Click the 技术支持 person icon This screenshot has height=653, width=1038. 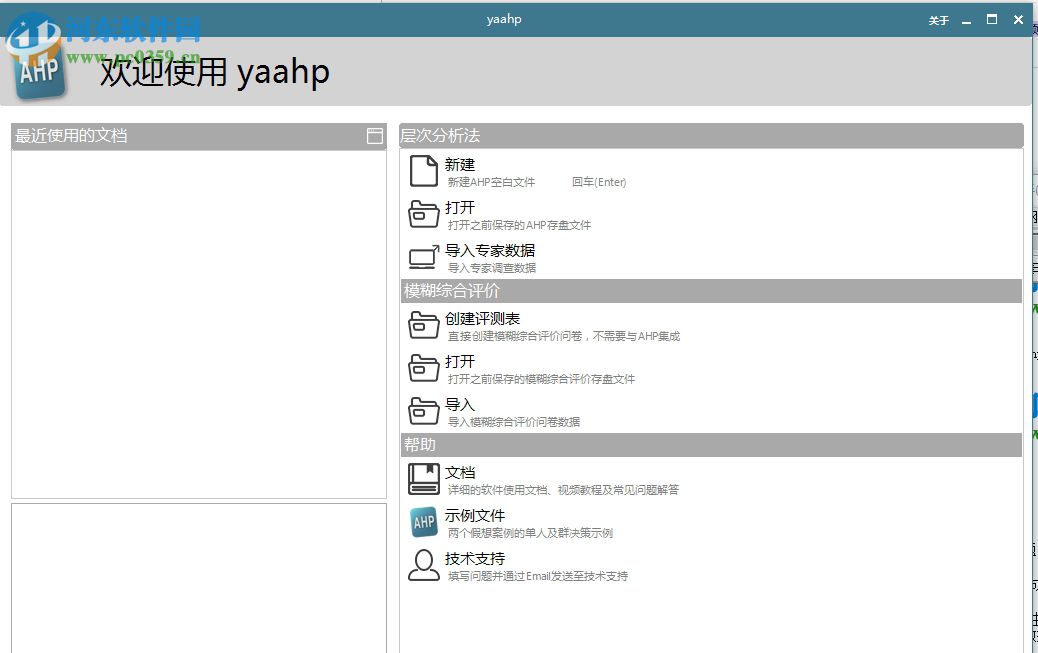[423, 565]
